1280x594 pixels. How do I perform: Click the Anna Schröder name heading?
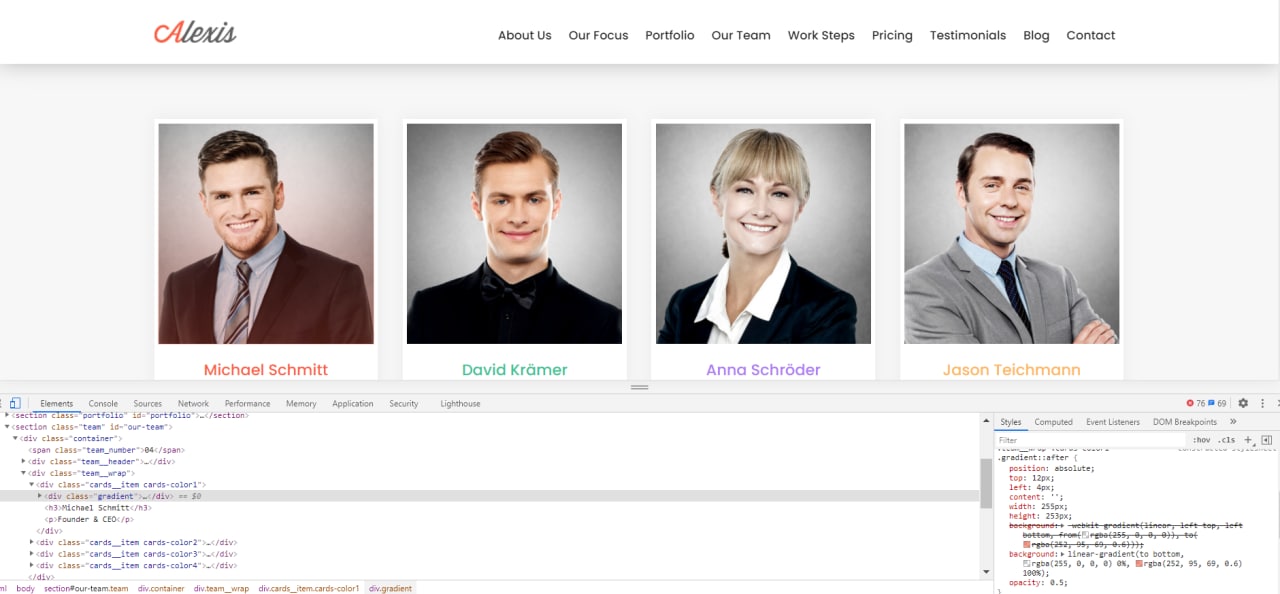[763, 369]
